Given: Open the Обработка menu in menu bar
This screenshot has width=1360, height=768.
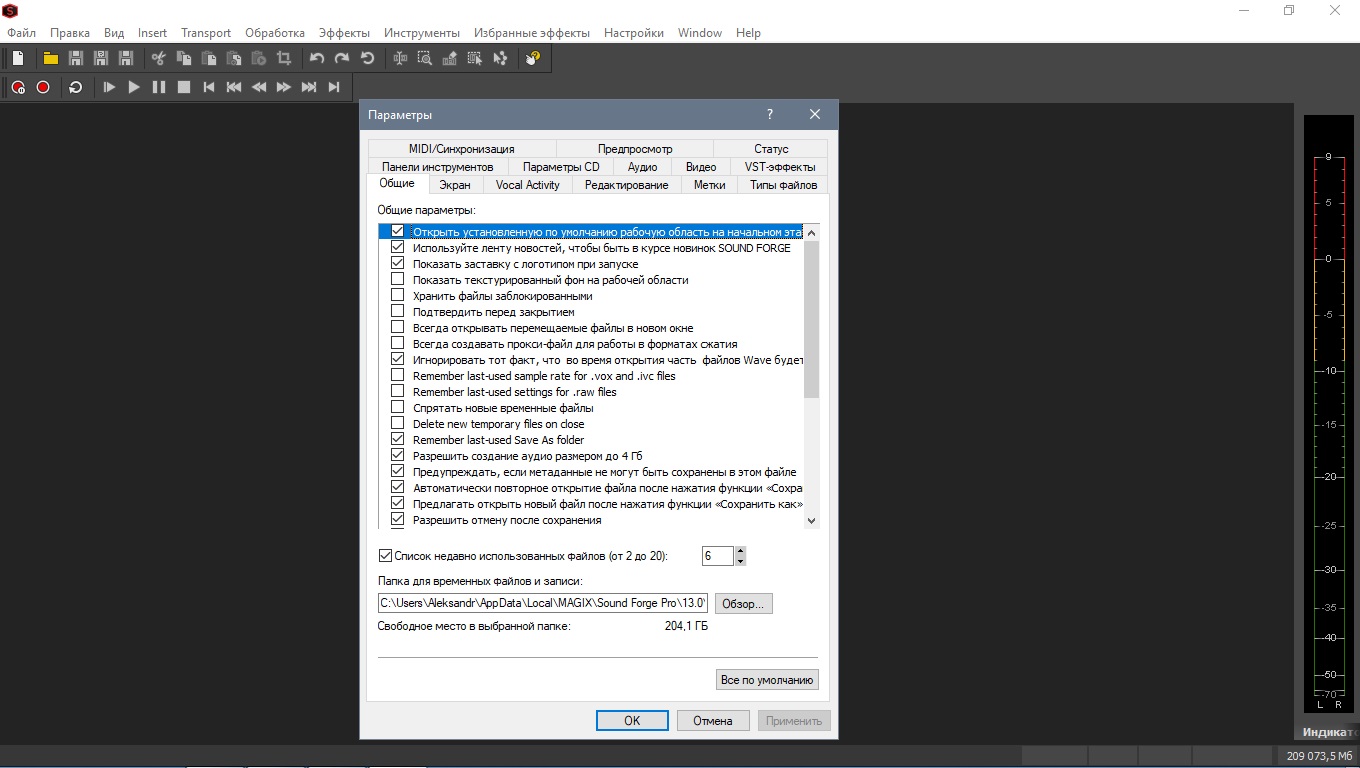Looking at the screenshot, I should click(275, 33).
